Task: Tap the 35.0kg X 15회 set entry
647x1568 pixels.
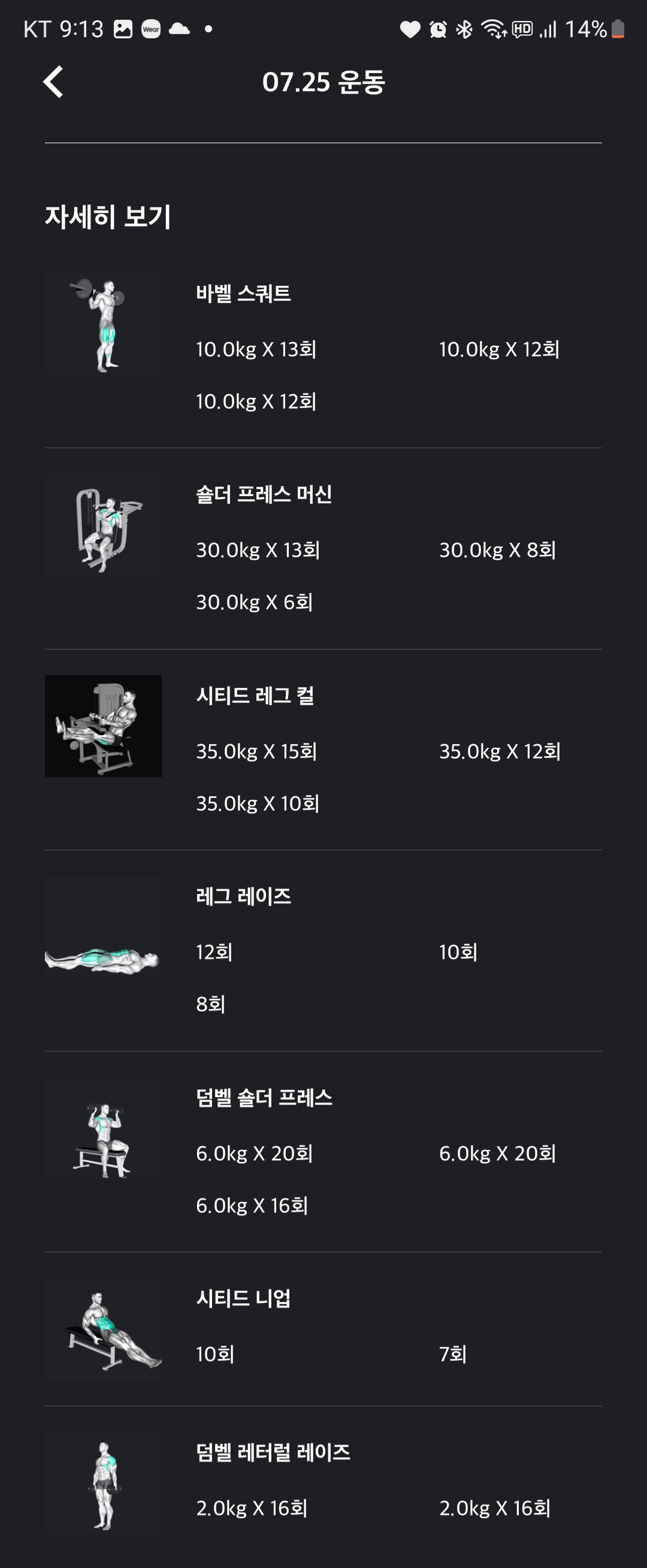Action: [256, 751]
